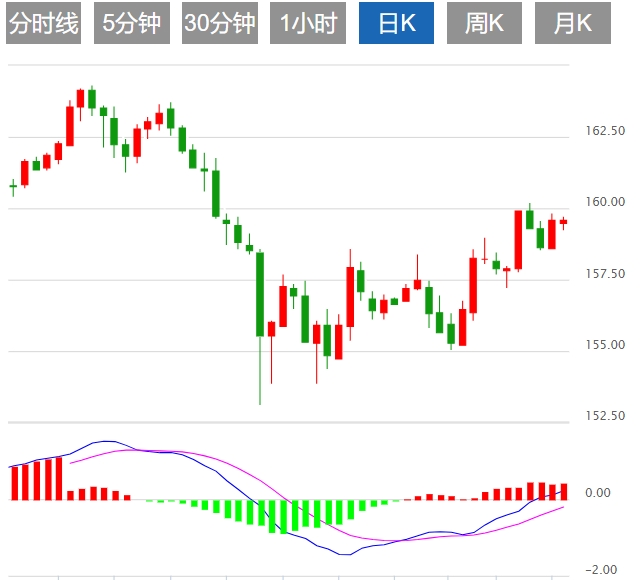
Task: Click the 157.50 price axis label
Action: [604, 274]
